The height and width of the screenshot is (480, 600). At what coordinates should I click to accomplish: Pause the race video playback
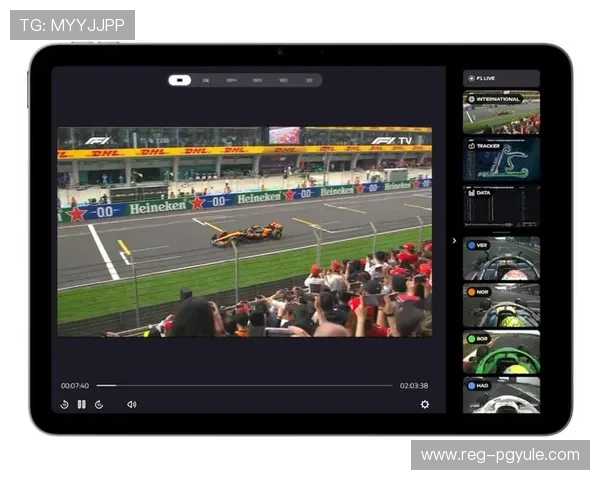[x=82, y=404]
